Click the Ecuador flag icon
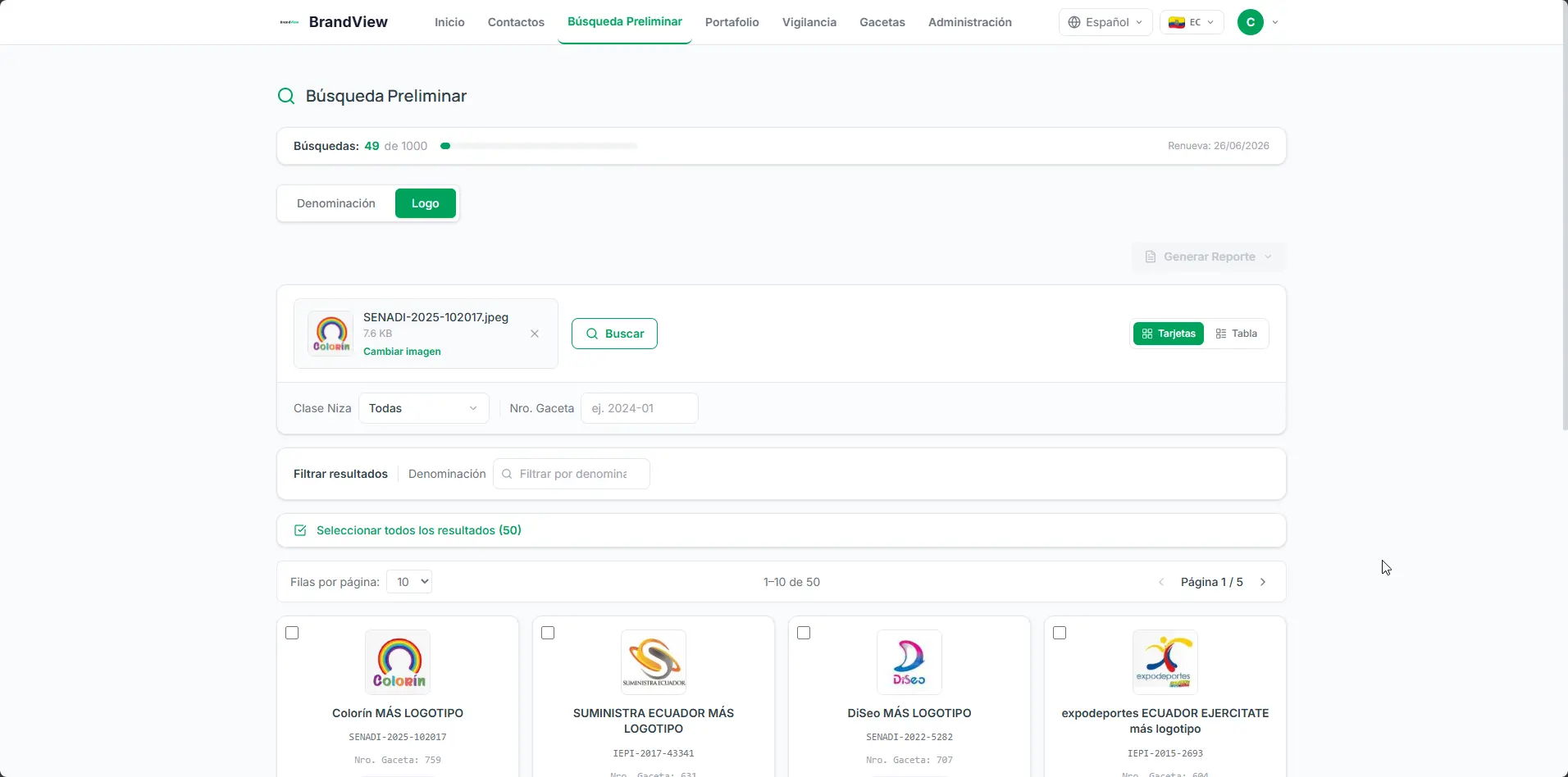Viewport: 1568px width, 777px height. 1177,22
